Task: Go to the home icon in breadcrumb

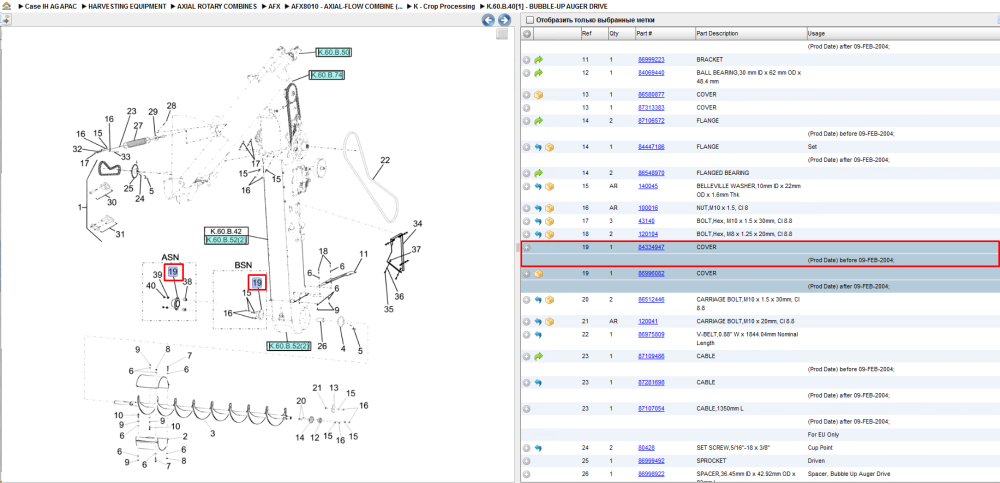Action: 6,6
